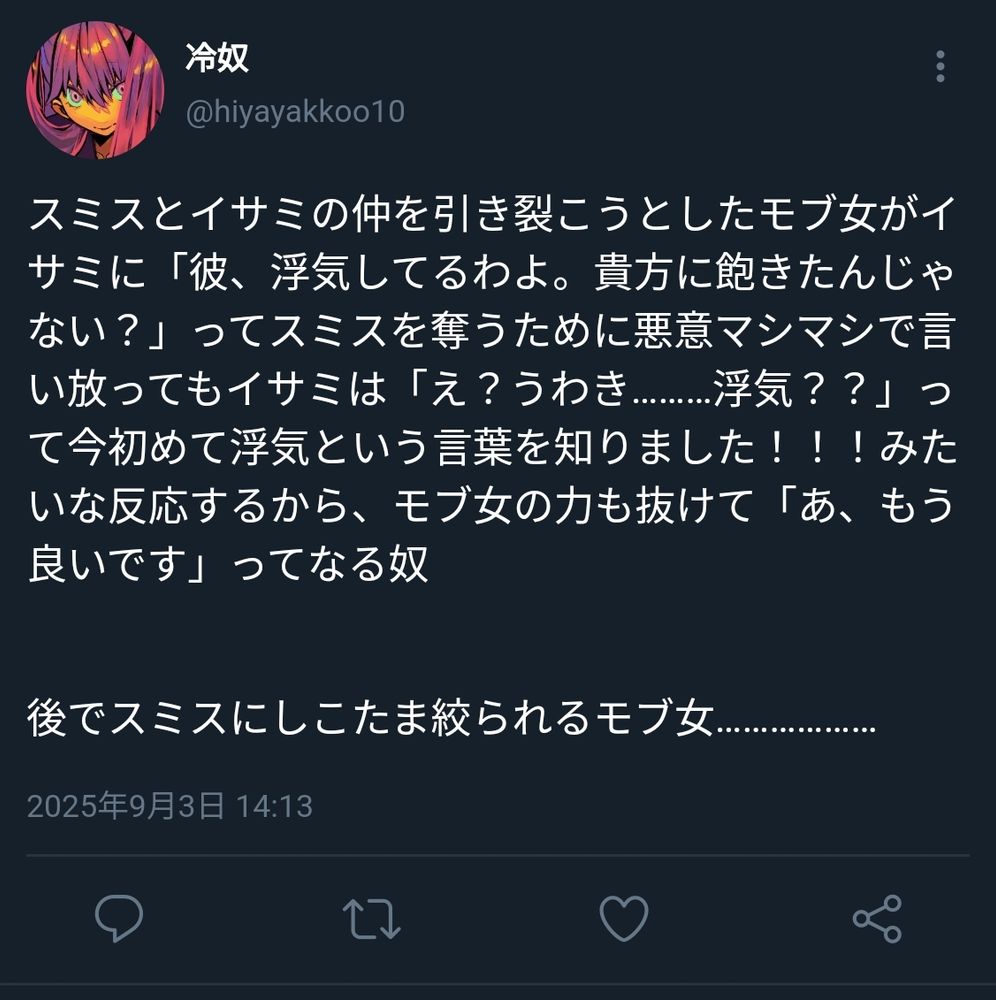
Task: Open the profile via display name 冷奴
Action: click(217, 58)
